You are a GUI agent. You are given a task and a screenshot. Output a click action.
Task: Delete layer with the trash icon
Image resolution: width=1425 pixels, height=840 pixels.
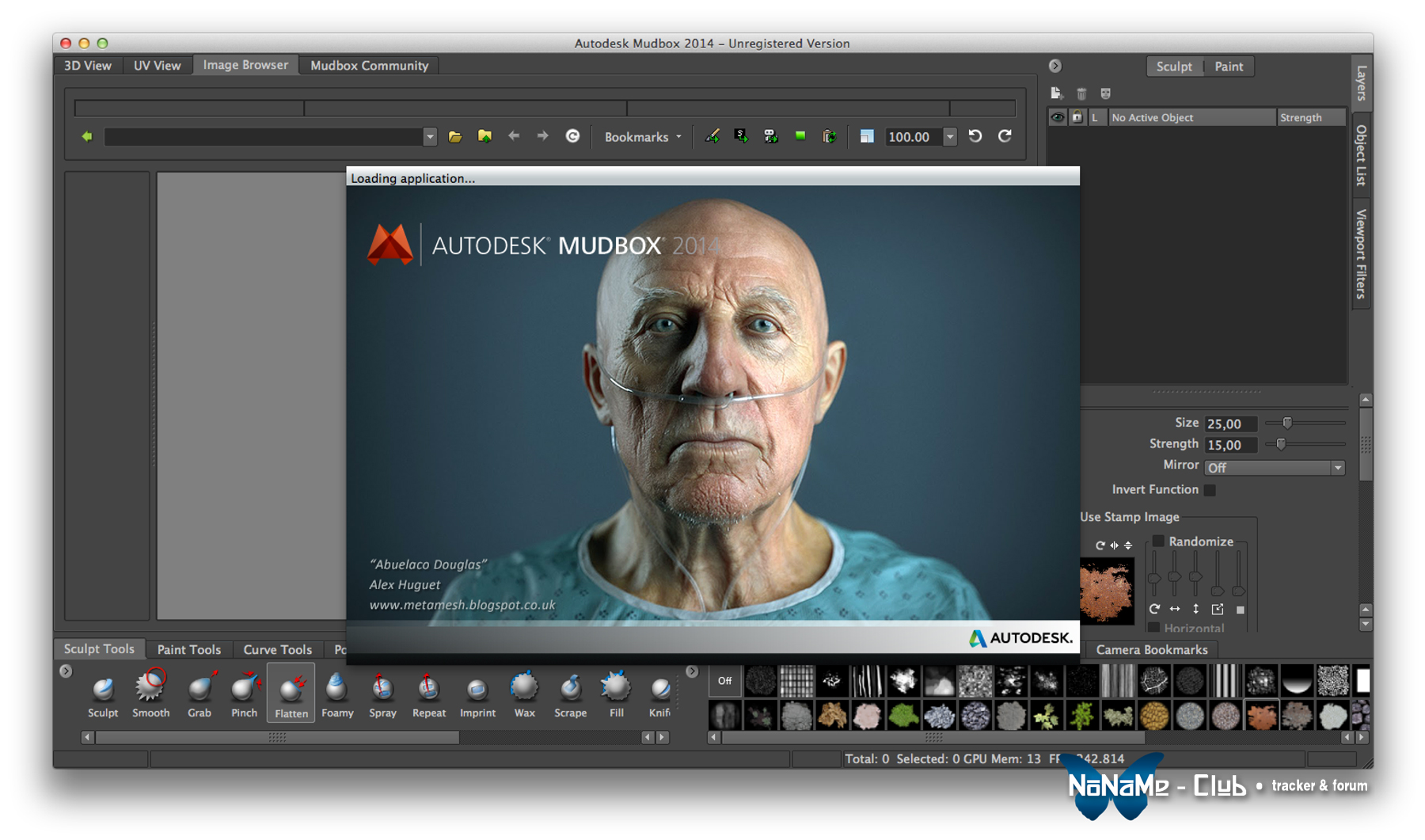(x=1081, y=93)
